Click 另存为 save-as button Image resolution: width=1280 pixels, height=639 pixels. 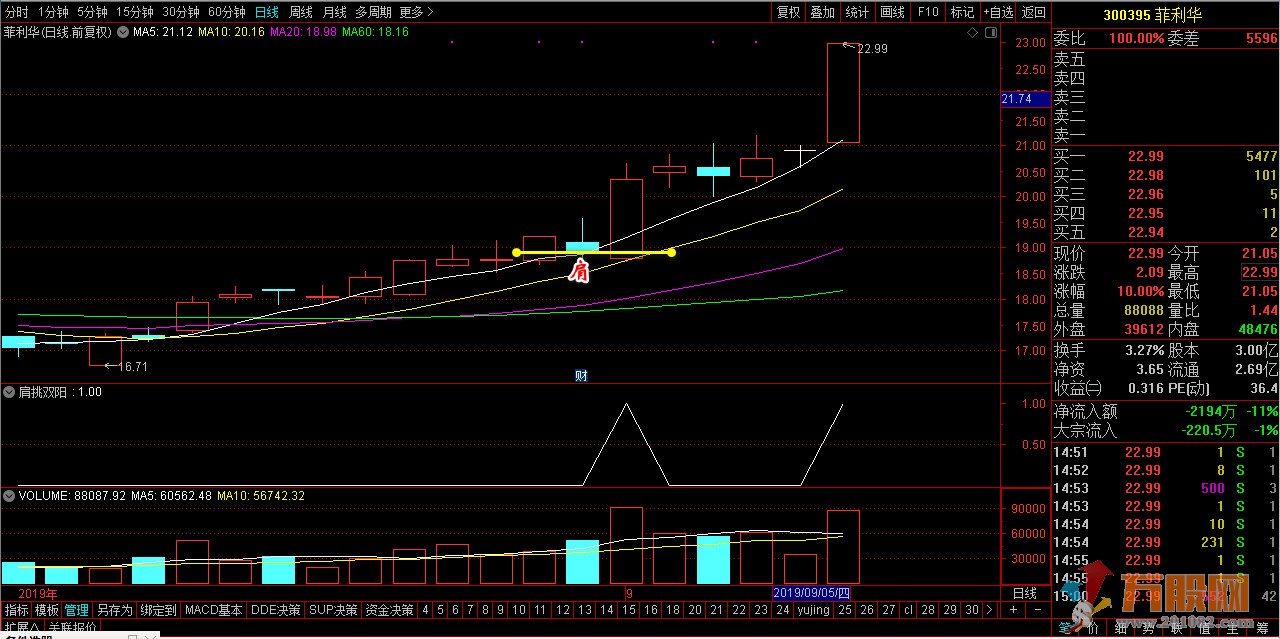pyautogui.click(x=114, y=609)
